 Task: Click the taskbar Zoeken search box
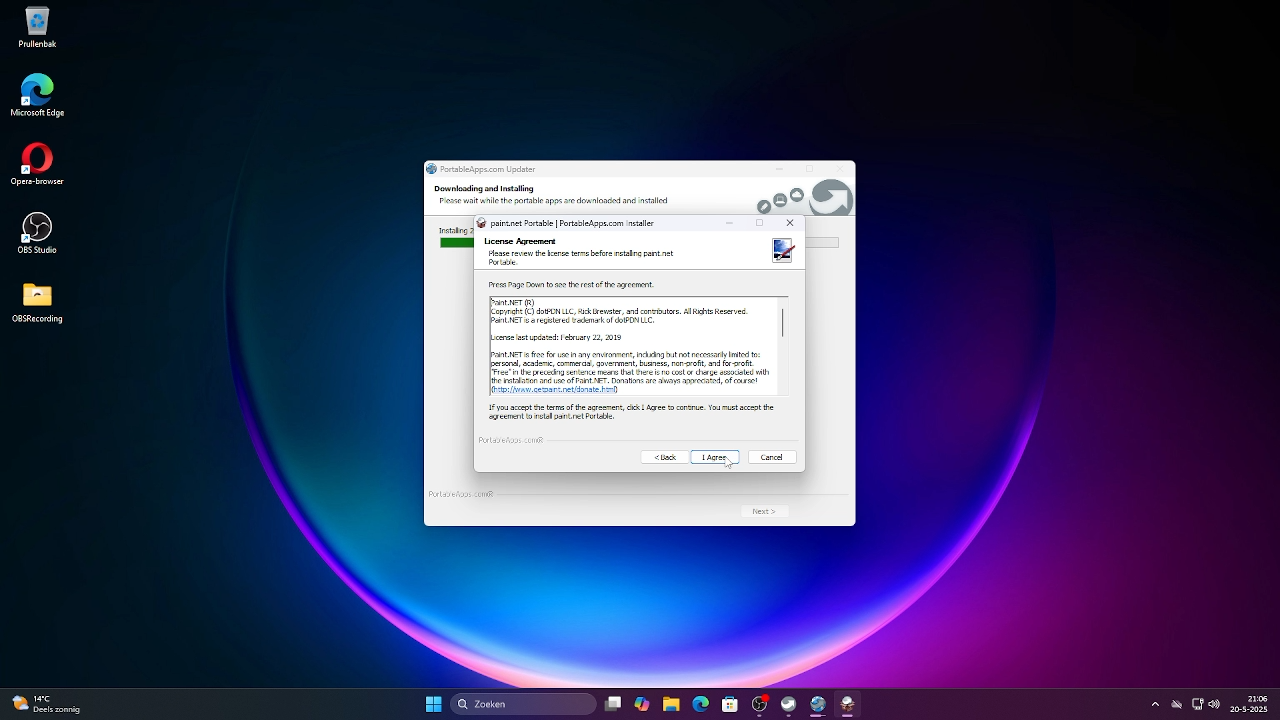click(x=524, y=704)
